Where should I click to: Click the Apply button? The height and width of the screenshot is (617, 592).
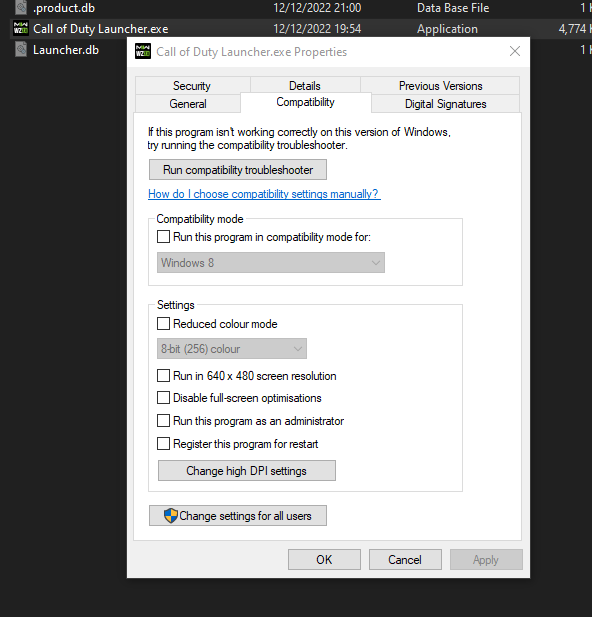tap(486, 559)
